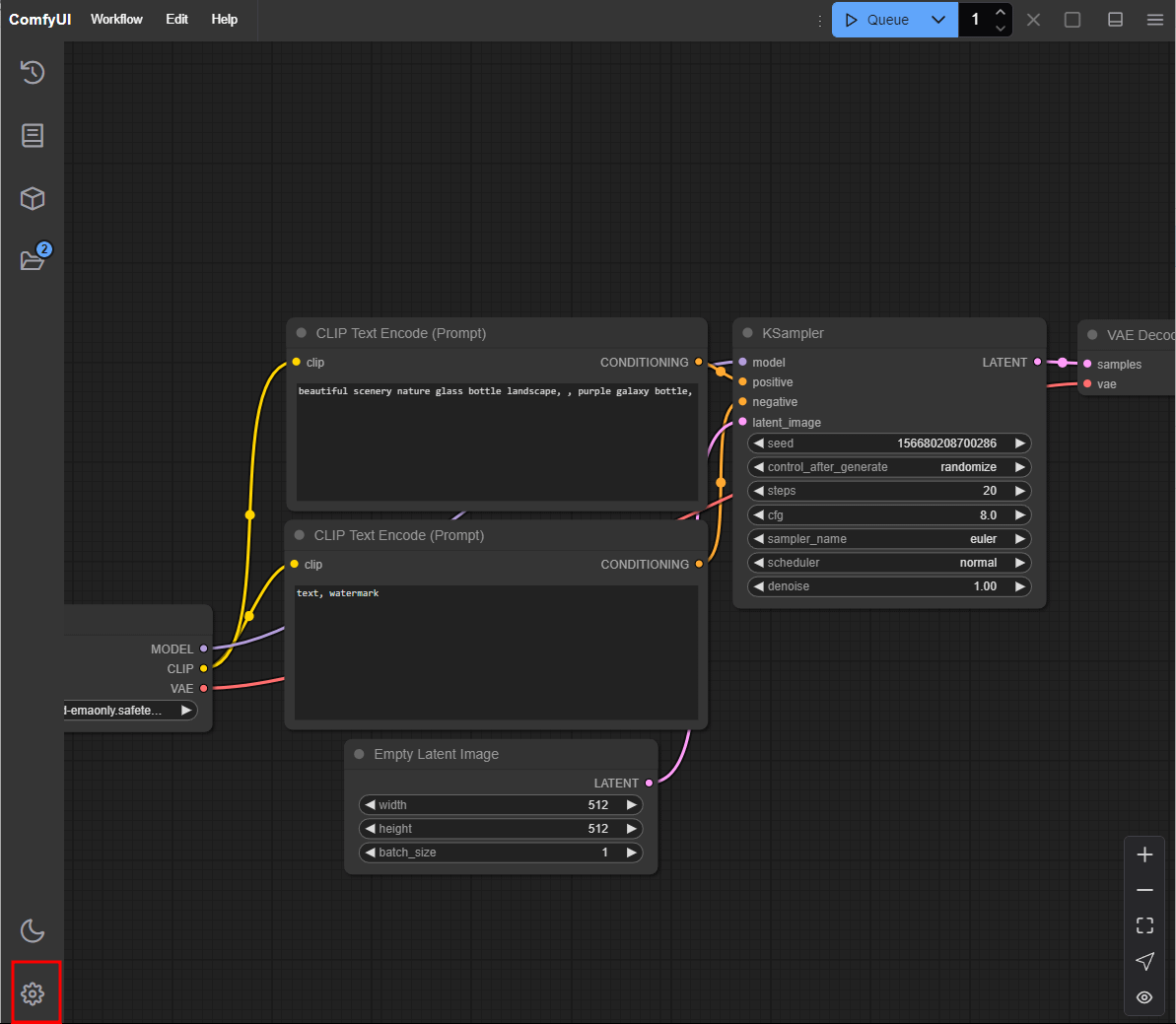Open the settings gear icon
The height and width of the screenshot is (1024, 1176).
coord(33,994)
